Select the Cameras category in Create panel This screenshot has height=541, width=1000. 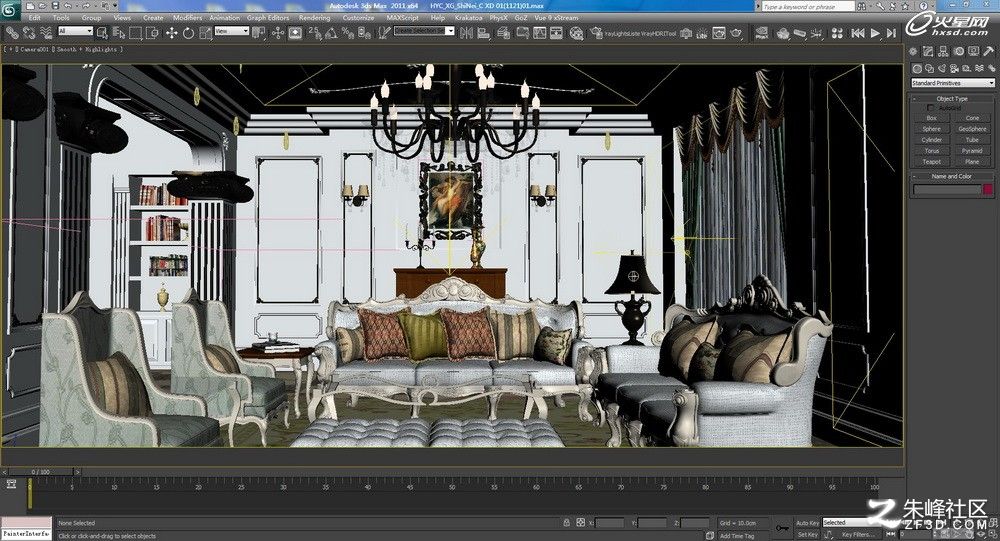[954, 68]
